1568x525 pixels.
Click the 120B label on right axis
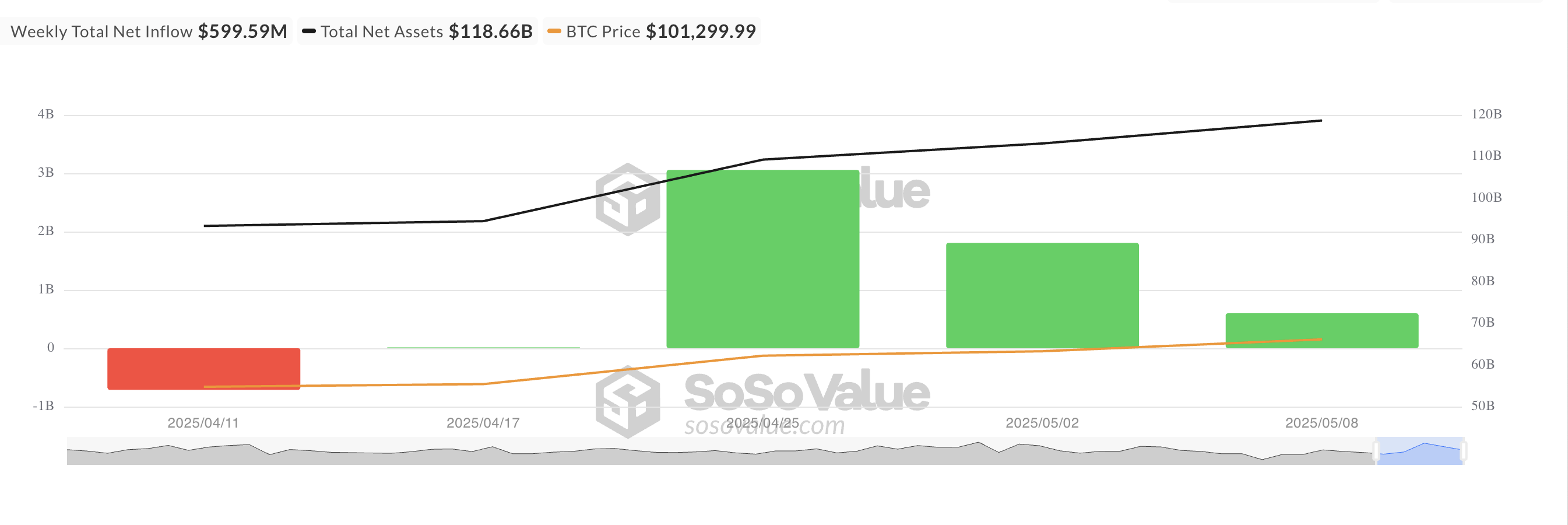coord(1486,114)
